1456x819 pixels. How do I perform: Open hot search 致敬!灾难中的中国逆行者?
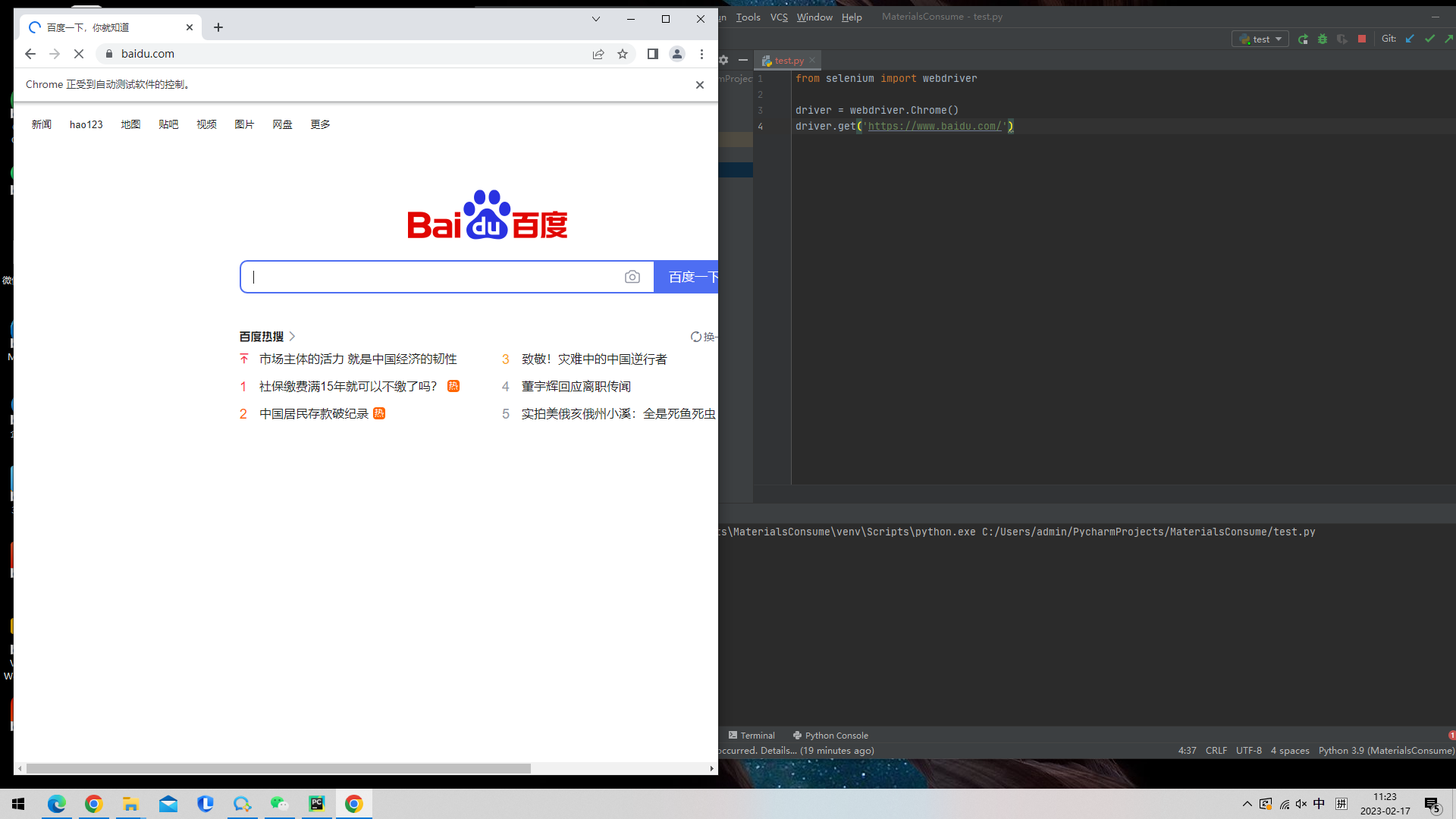(x=594, y=359)
